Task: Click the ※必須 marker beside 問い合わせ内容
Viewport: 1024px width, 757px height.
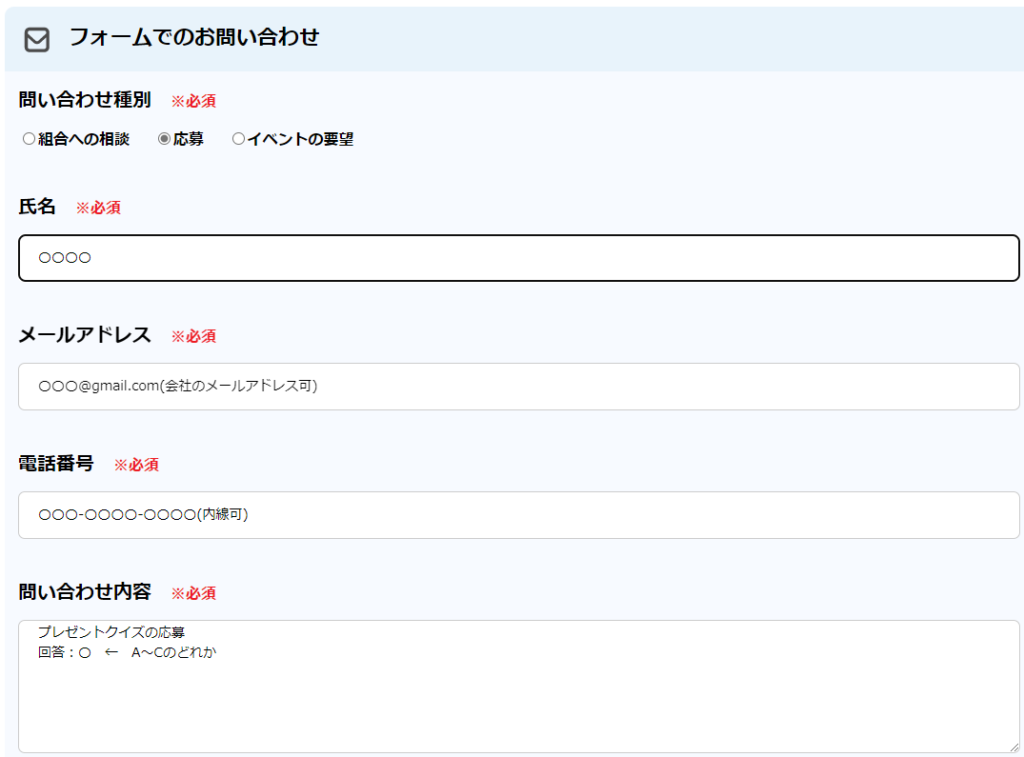Action: point(193,593)
